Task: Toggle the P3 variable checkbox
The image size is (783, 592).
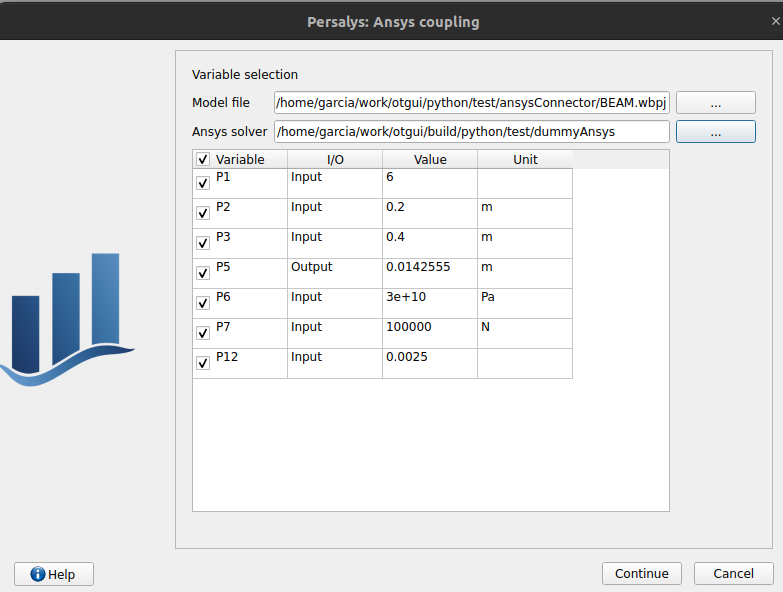Action: pos(203,243)
